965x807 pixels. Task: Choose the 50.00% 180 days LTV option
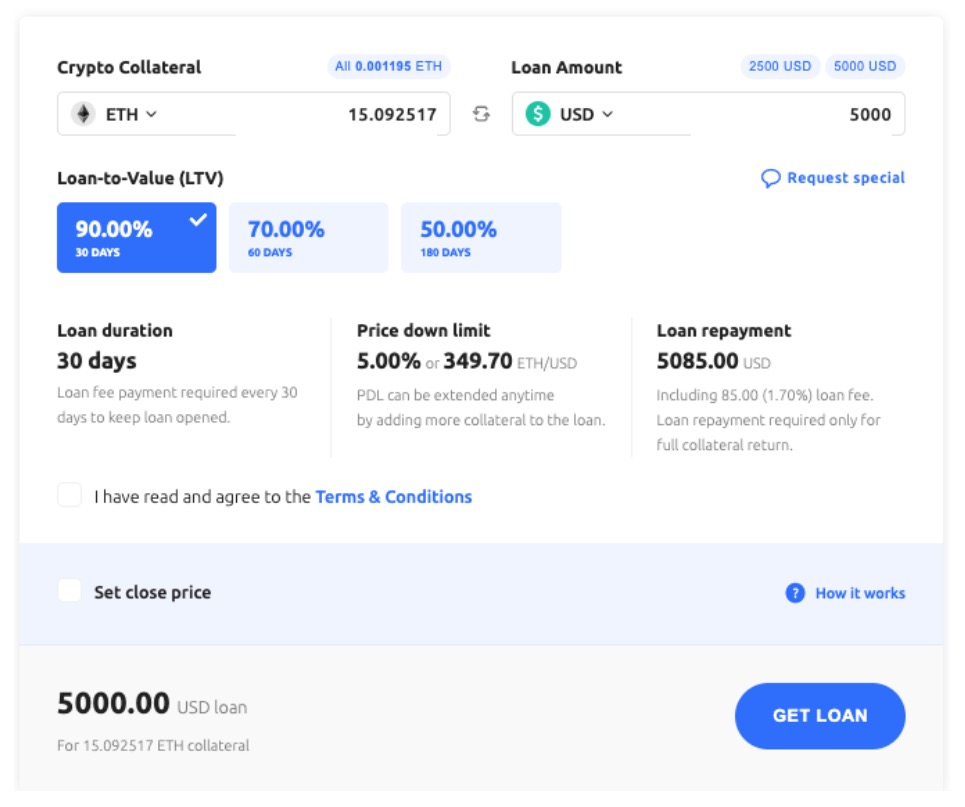[x=480, y=238]
